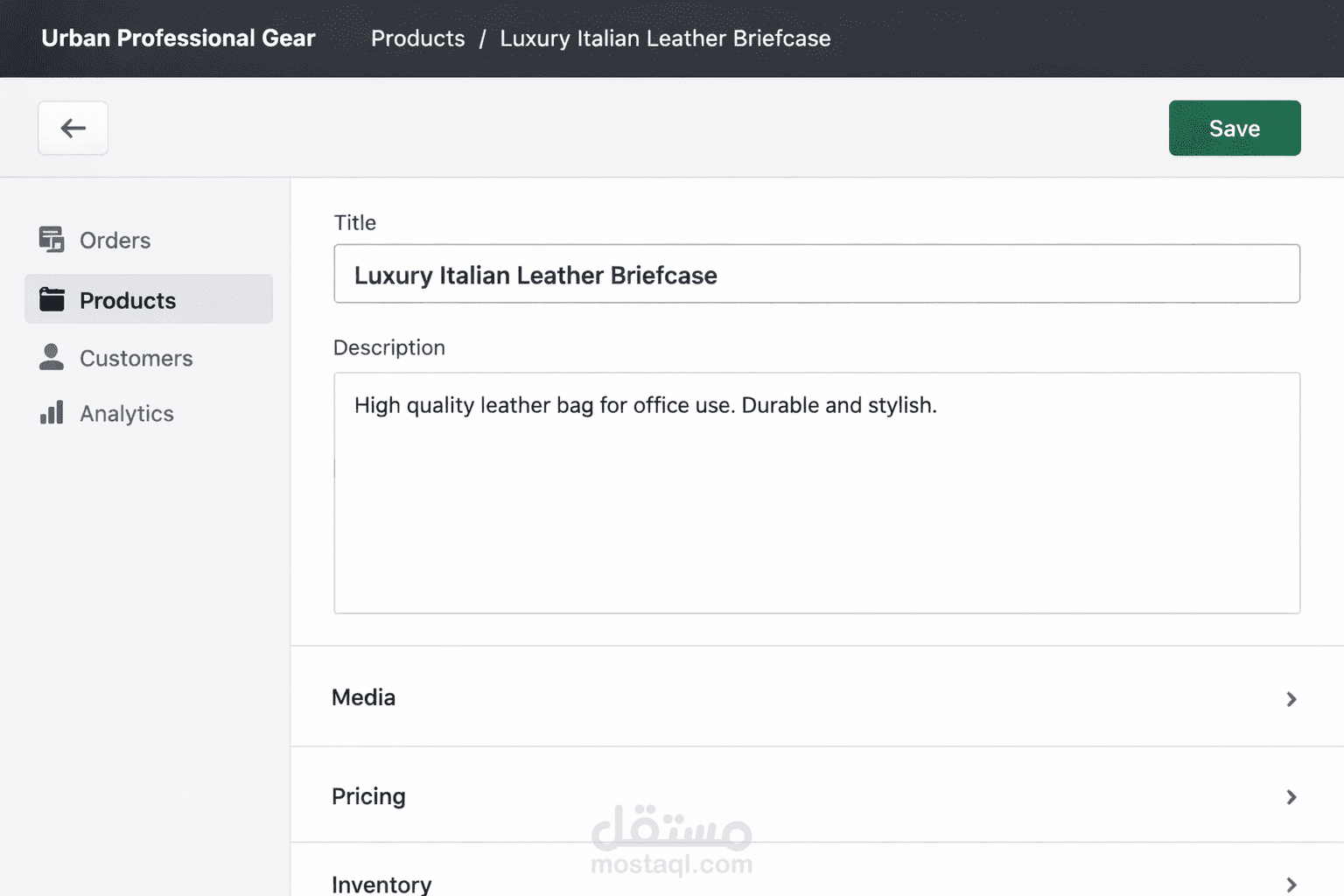Click the Inventory section heading
The width and height of the screenshot is (1344, 896).
tap(381, 885)
